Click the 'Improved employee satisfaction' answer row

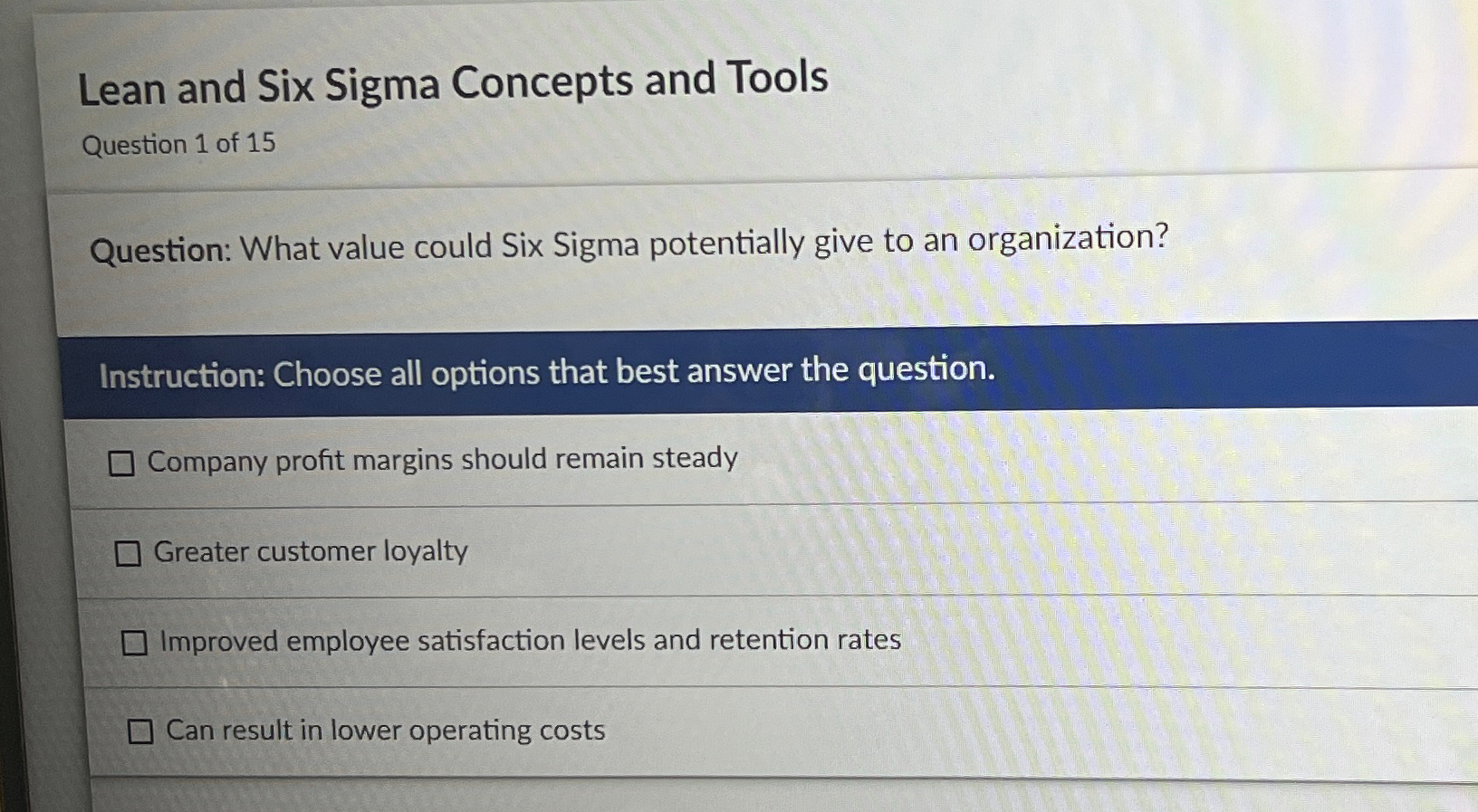point(543,641)
